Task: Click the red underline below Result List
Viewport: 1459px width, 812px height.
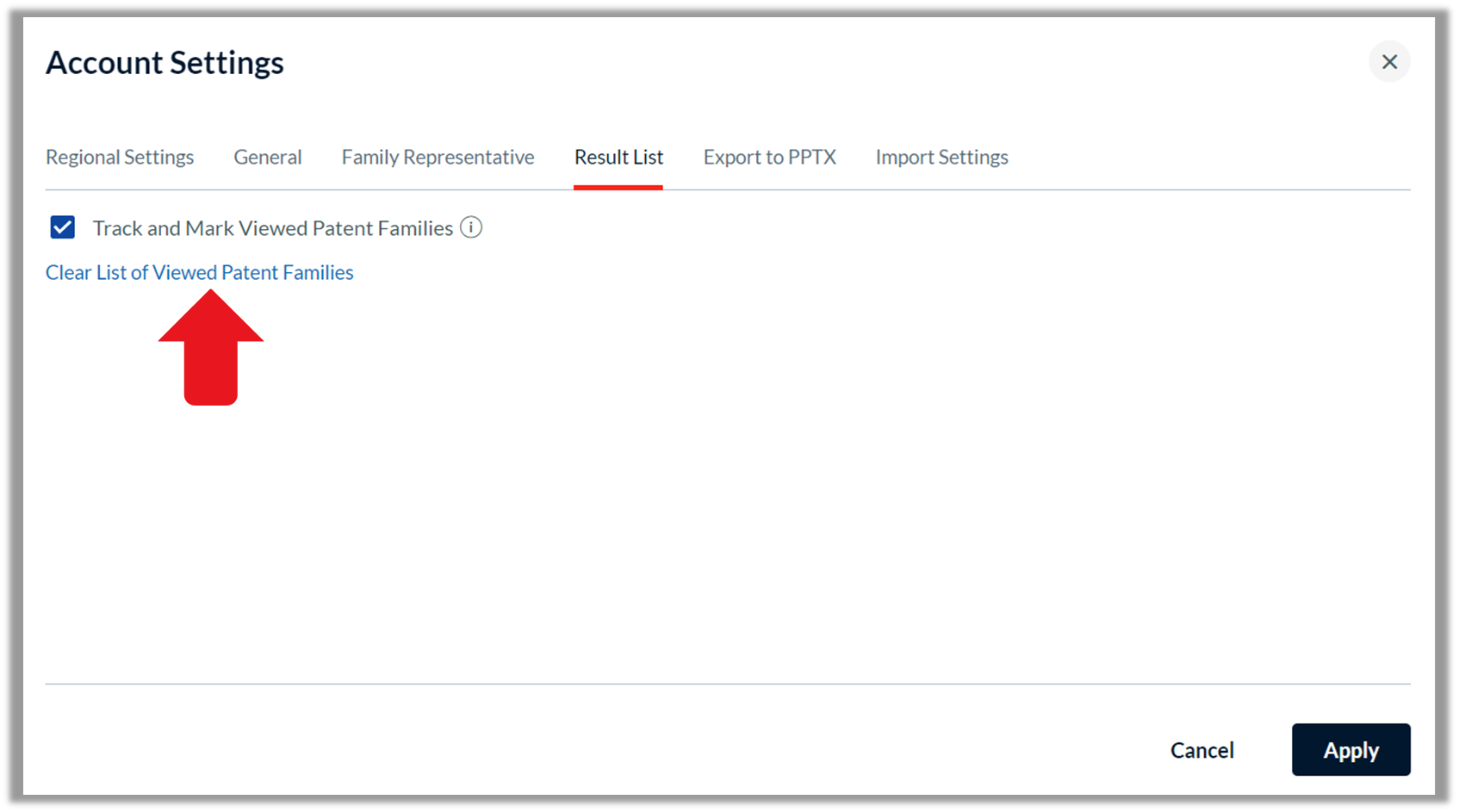Action: [x=618, y=187]
